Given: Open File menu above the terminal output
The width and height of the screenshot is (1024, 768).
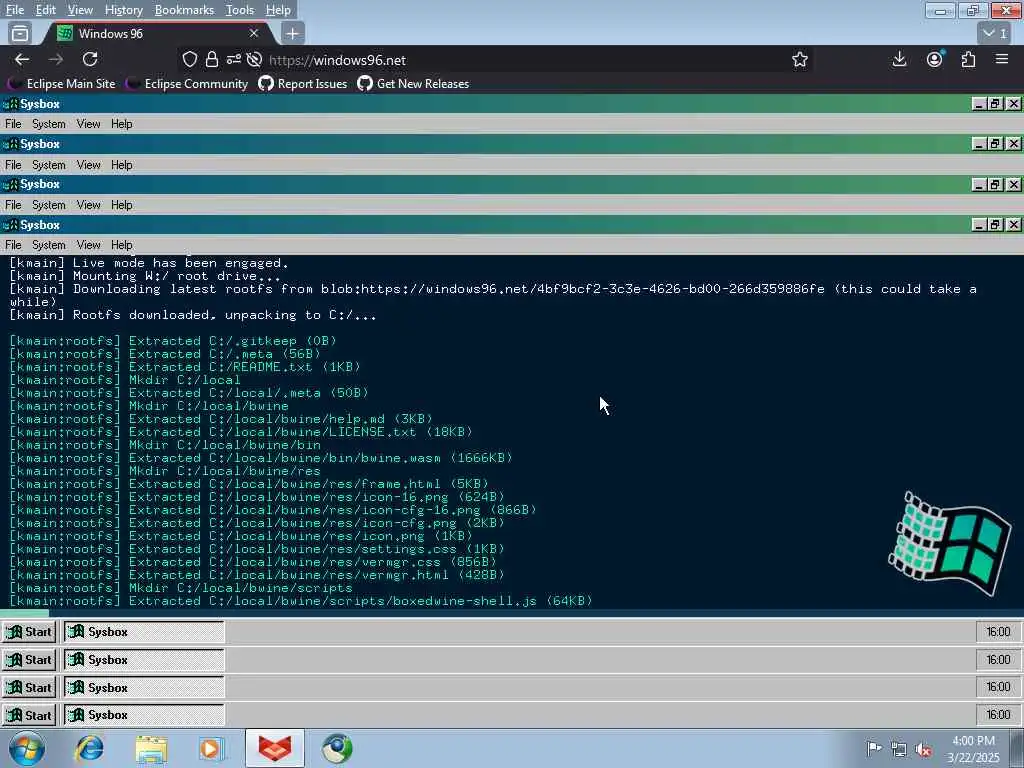Looking at the screenshot, I should 13,245.
